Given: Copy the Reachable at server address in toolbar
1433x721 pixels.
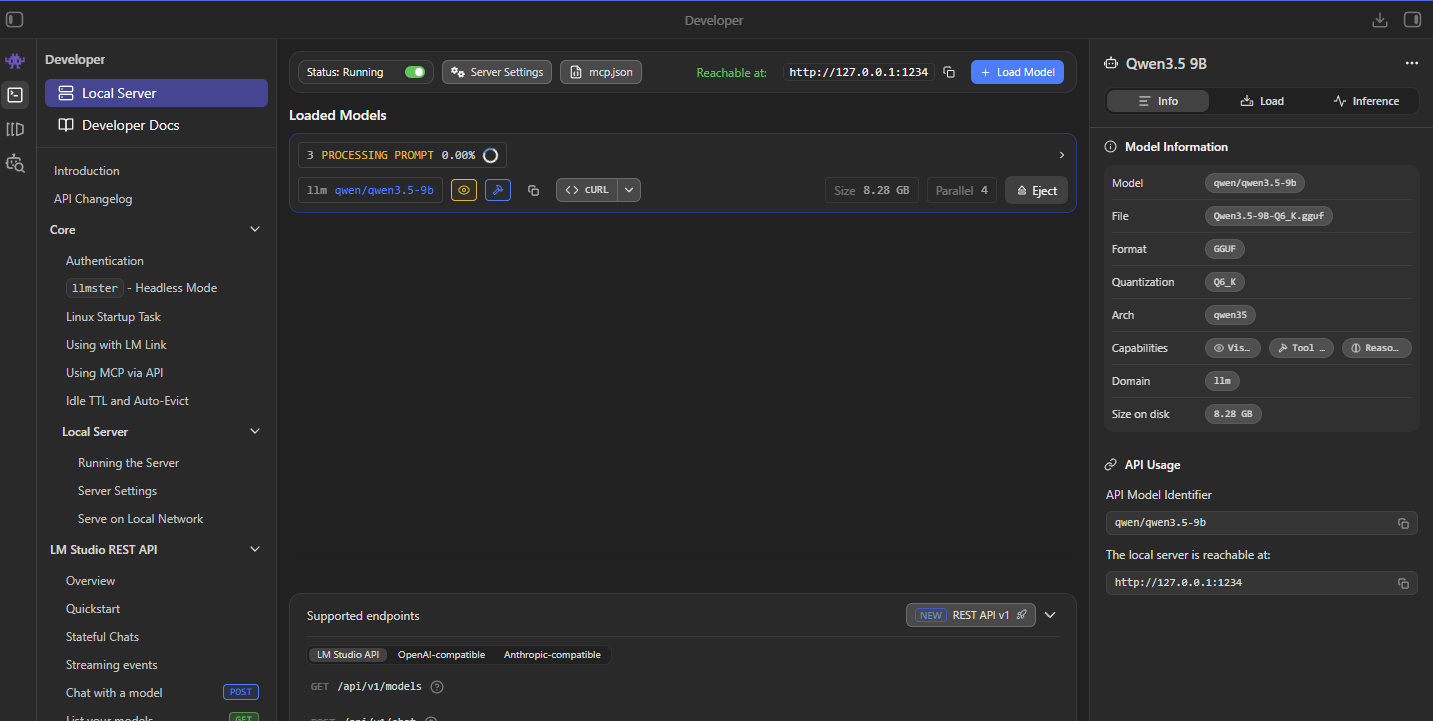Looking at the screenshot, I should click(x=949, y=72).
